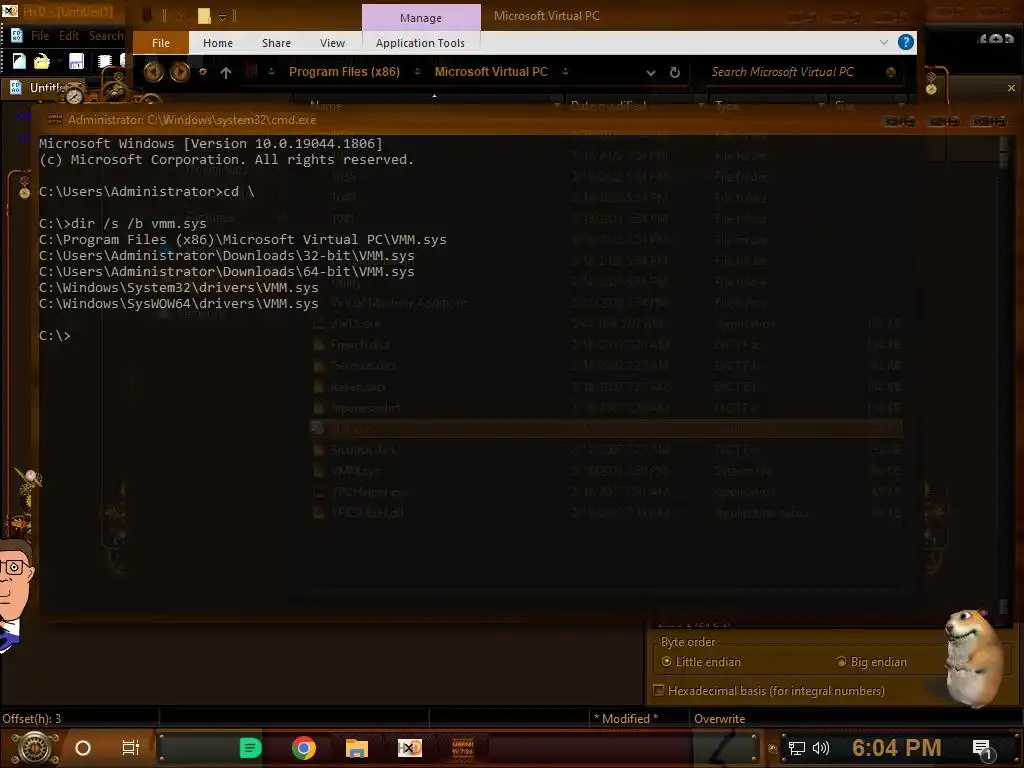This screenshot has height=768, width=1024.
Task: Click Explorer's Back navigation button
Action: 153,72
